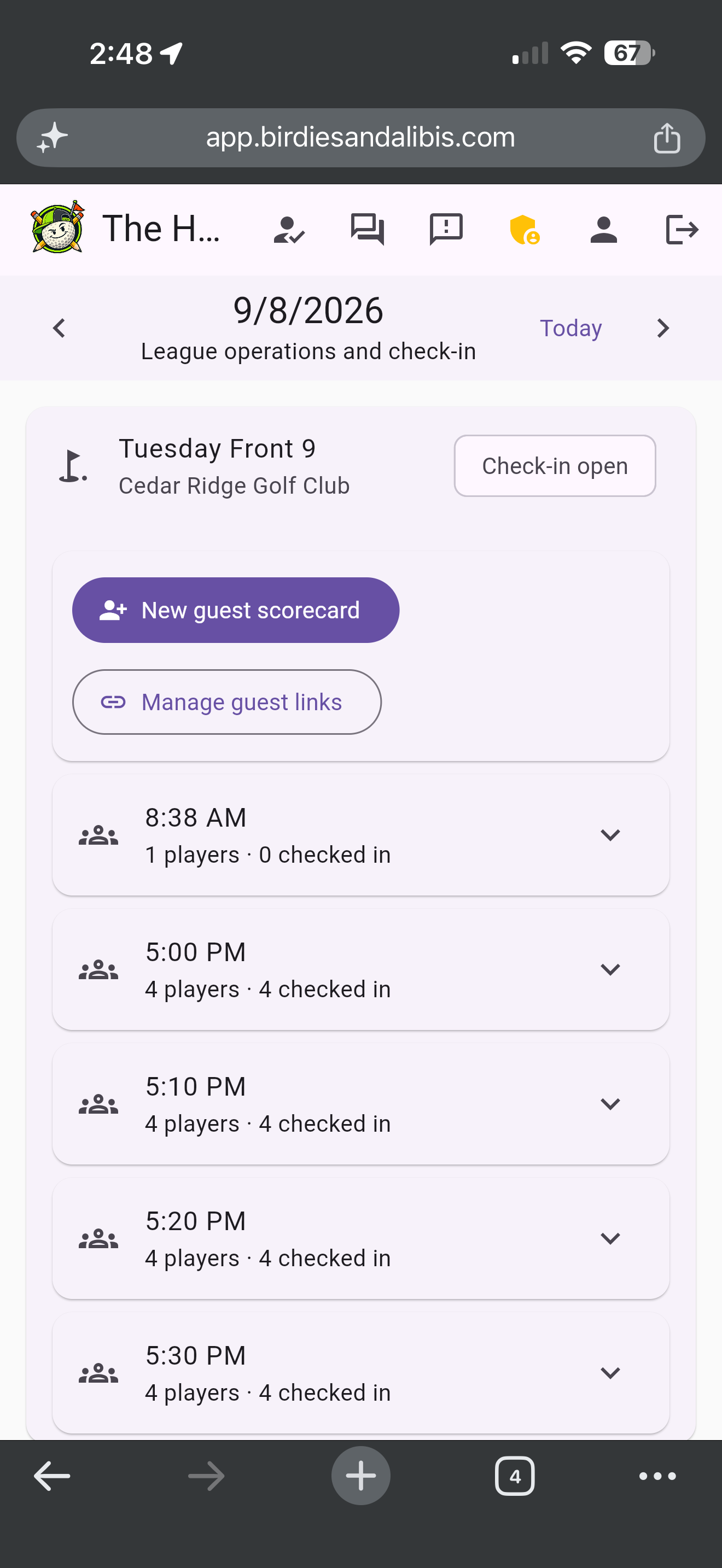Open the feedback report icon
This screenshot has height=1568, width=722.
click(446, 230)
